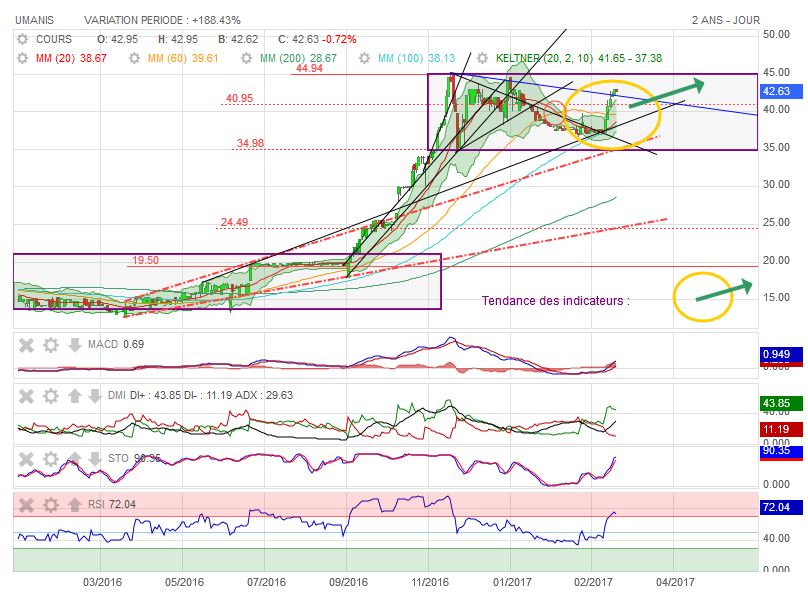The image size is (808, 599).
Task: Click the RSI 72.04 label
Action: coord(112,504)
